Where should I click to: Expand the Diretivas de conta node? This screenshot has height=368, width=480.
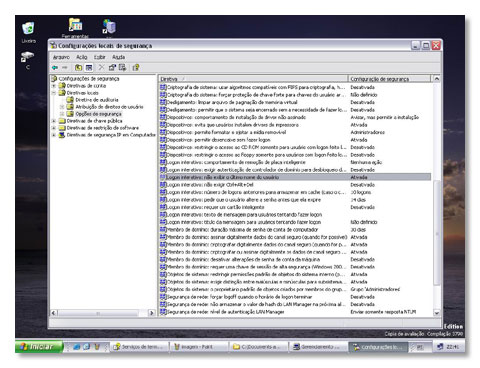(x=54, y=86)
